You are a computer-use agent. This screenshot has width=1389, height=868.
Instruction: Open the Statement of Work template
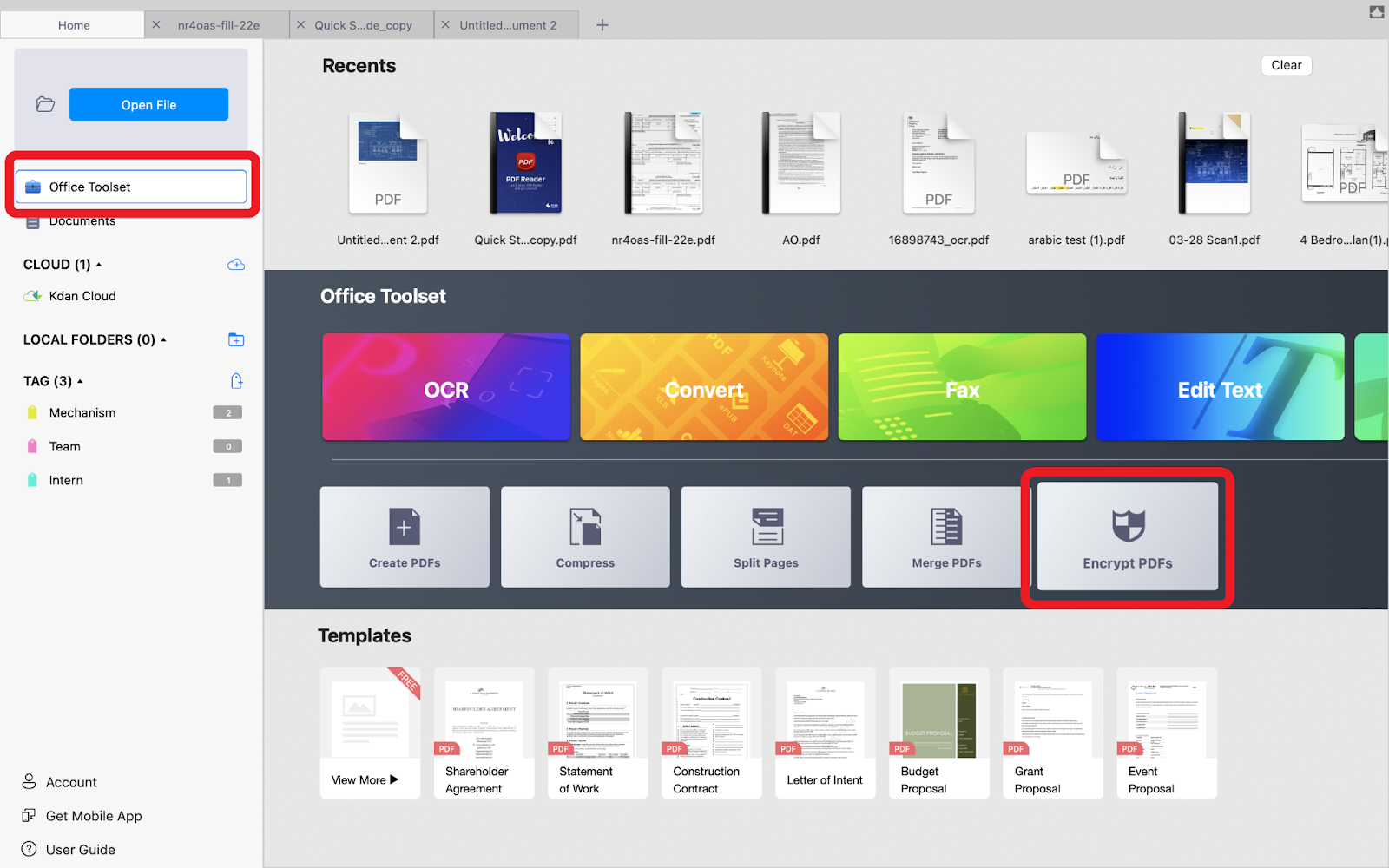pos(597,733)
